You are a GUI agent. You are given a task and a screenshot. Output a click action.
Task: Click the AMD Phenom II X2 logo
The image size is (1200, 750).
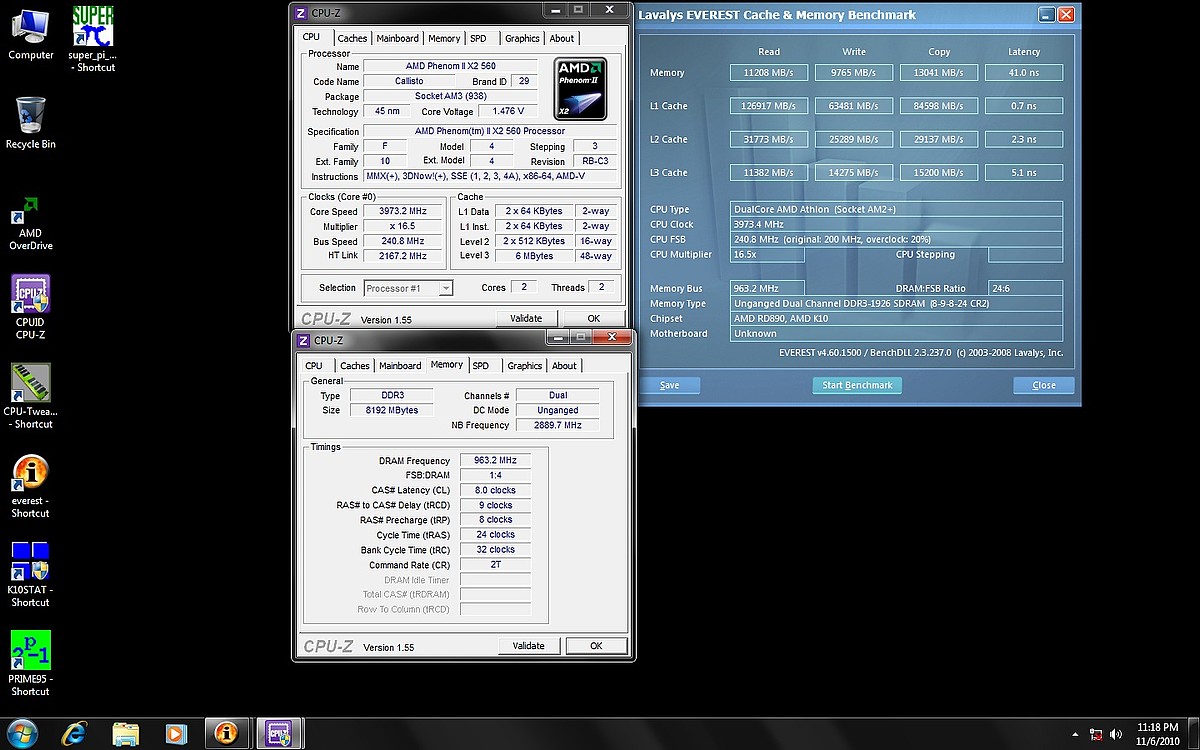point(580,89)
